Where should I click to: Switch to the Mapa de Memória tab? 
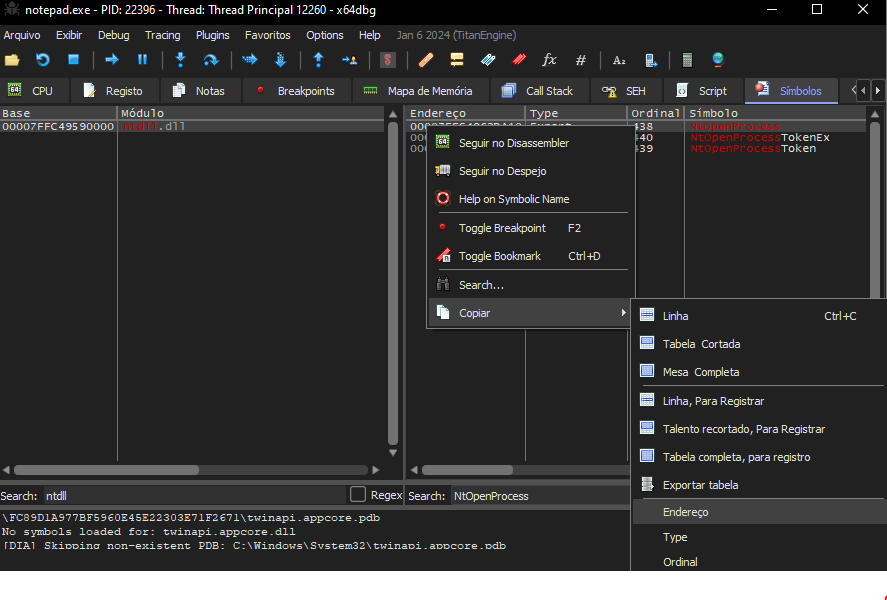[429, 91]
